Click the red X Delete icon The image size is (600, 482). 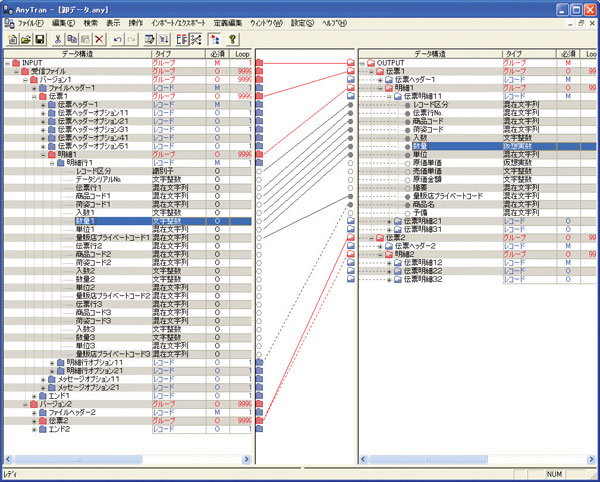tap(99, 39)
